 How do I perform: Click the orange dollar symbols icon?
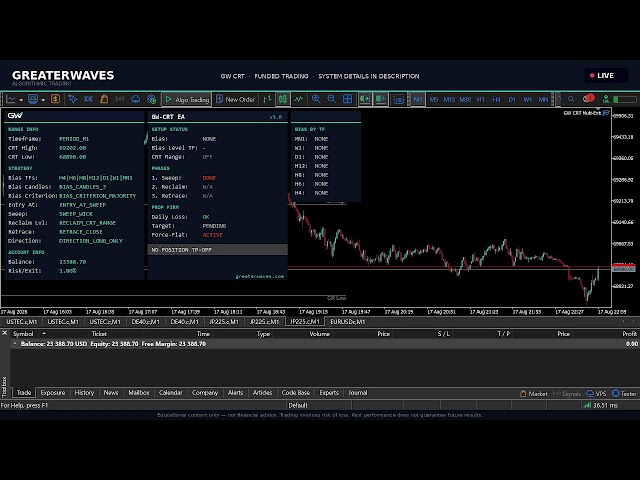pos(56,99)
